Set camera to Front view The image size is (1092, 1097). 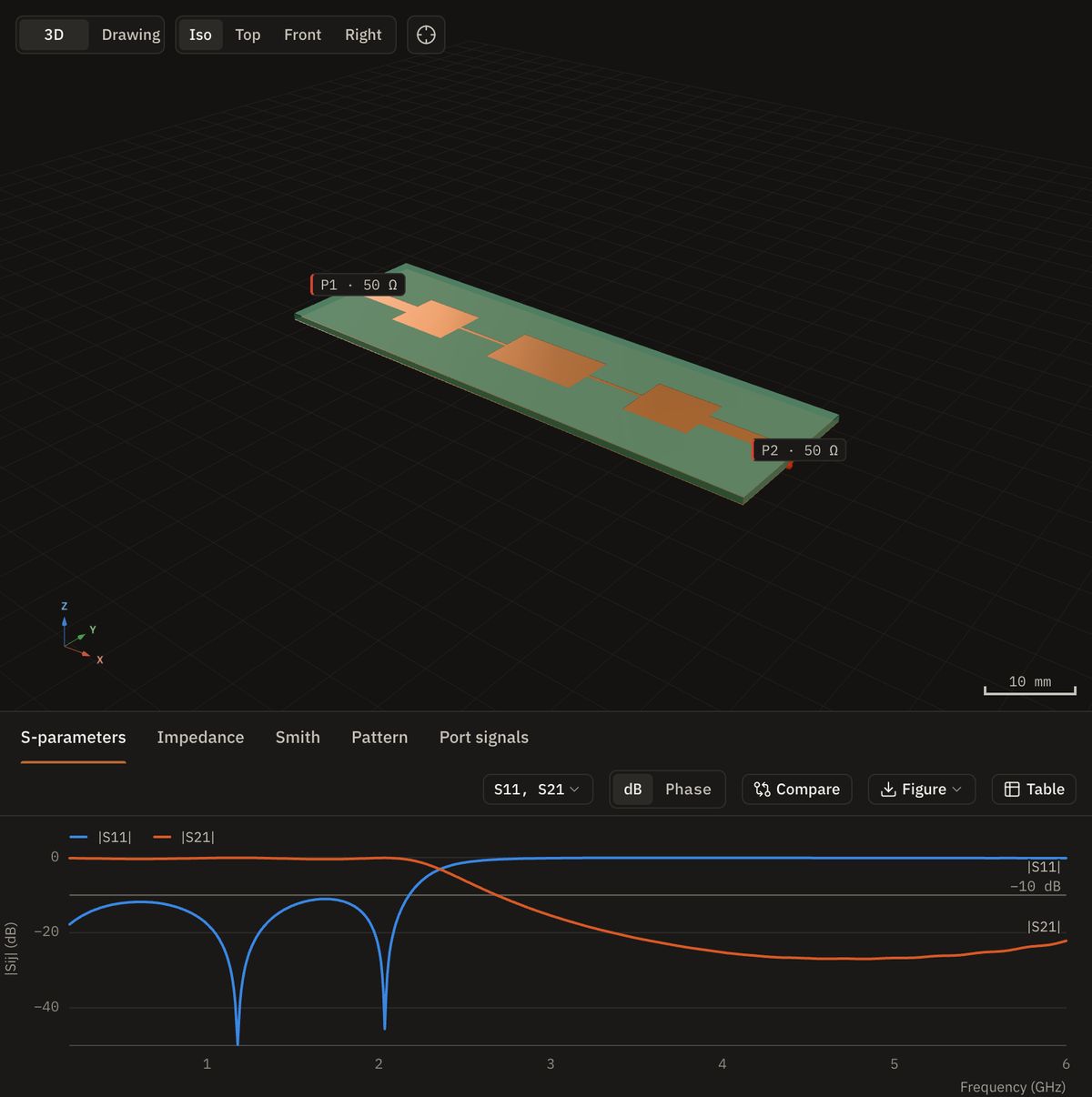tap(302, 35)
